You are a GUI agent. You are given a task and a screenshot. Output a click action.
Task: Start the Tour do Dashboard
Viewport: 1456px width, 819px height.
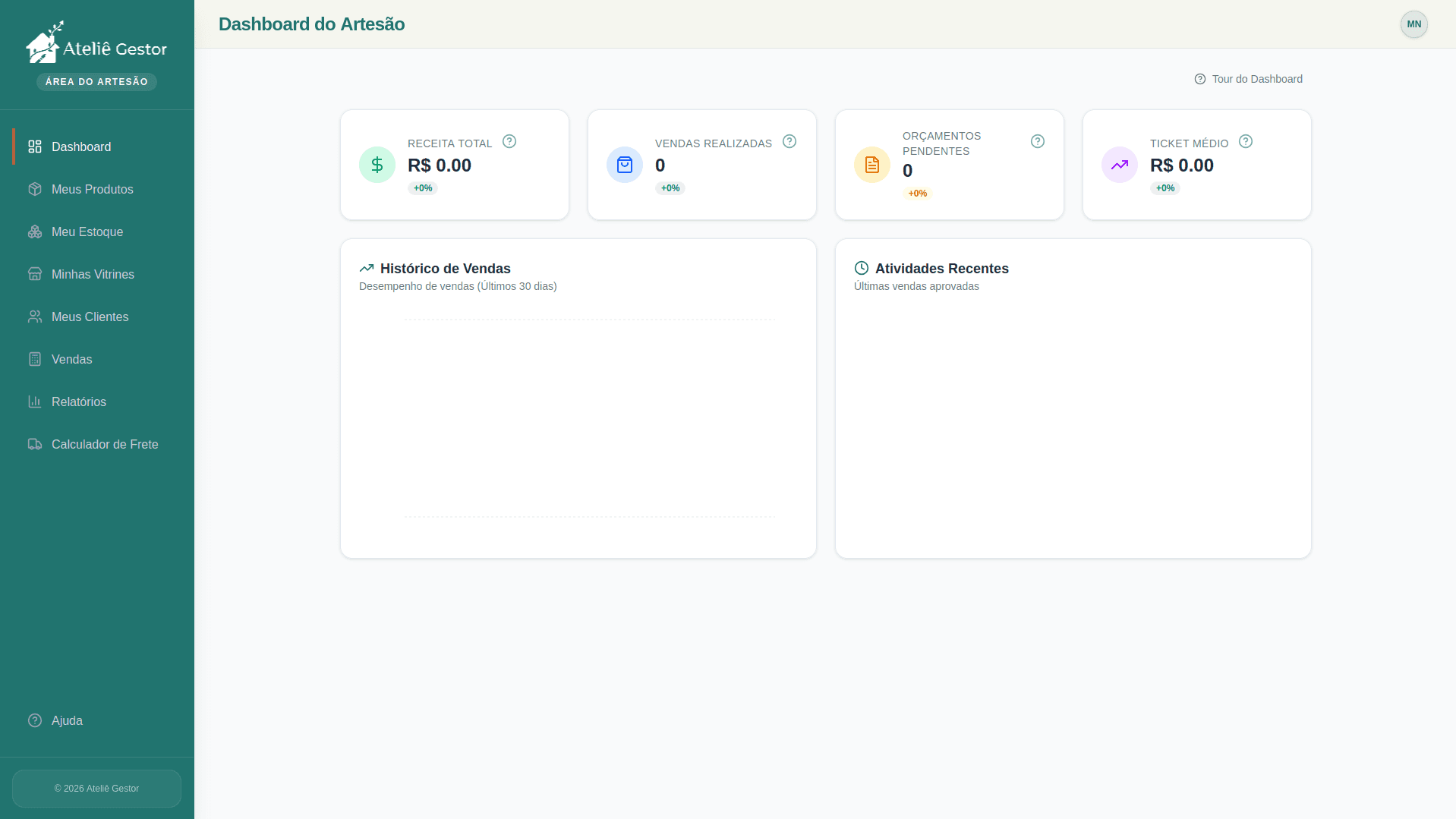pyautogui.click(x=1248, y=78)
